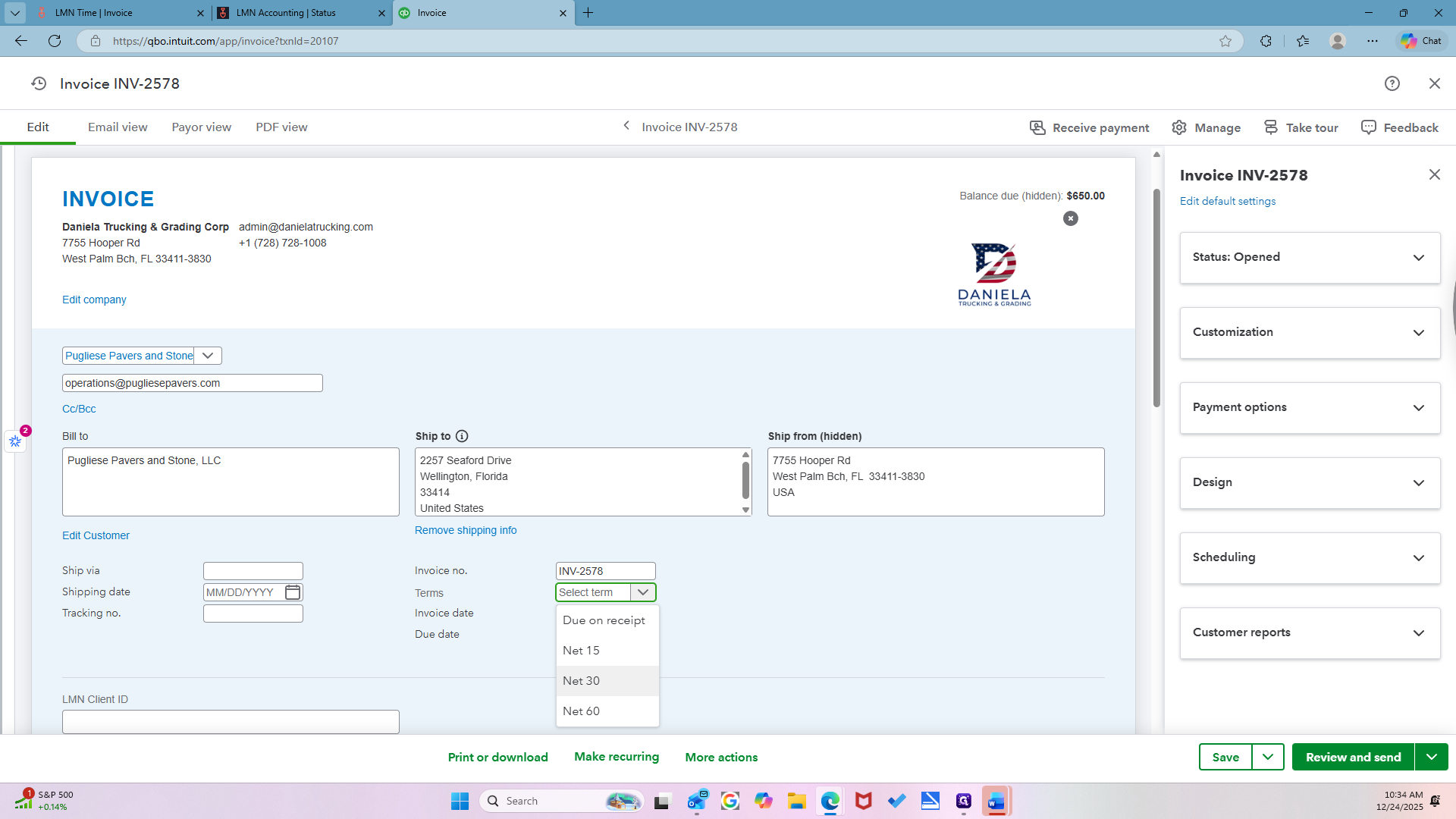Toggle the Terms dropdown arrow
1456x819 pixels.
643,592
